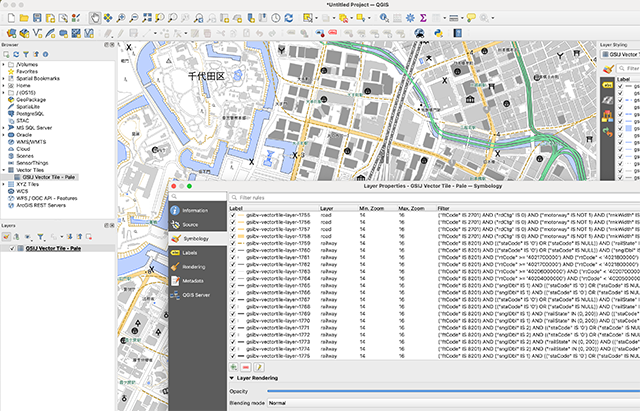The height and width of the screenshot is (411, 640).
Task: Toggle checkbox for gsibv-vectortile-layer-1760
Action: tap(233, 250)
